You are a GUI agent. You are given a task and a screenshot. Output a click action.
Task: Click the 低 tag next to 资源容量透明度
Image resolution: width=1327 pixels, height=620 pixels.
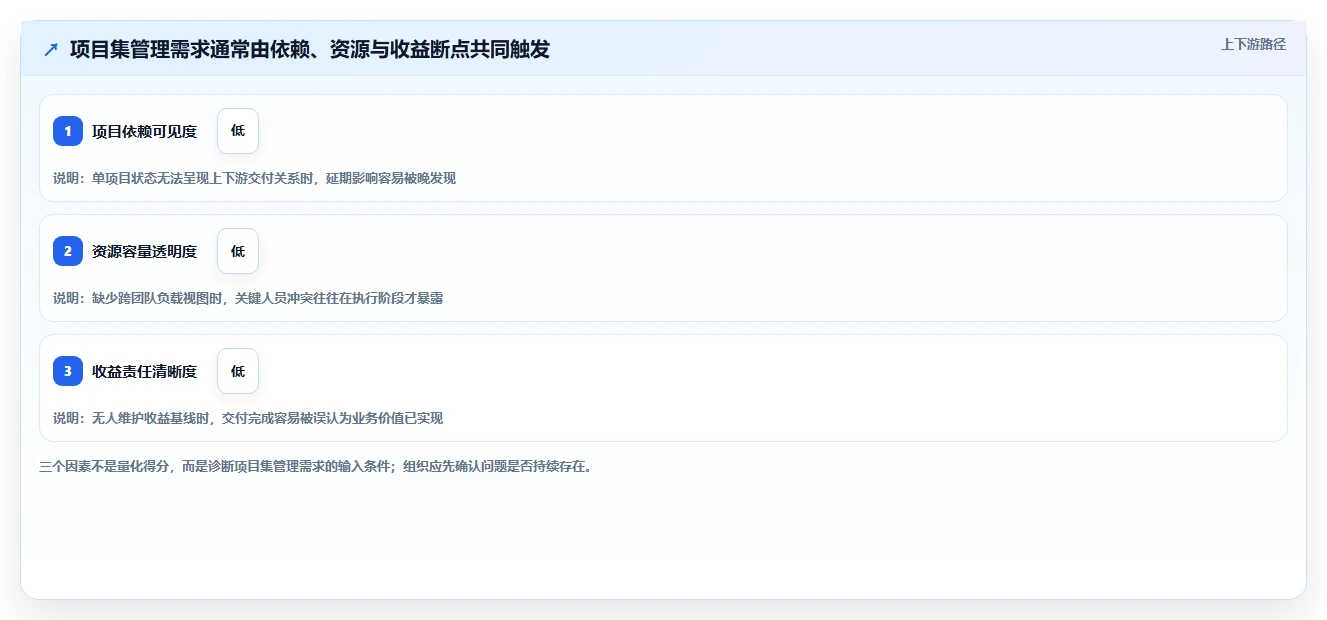tap(238, 251)
